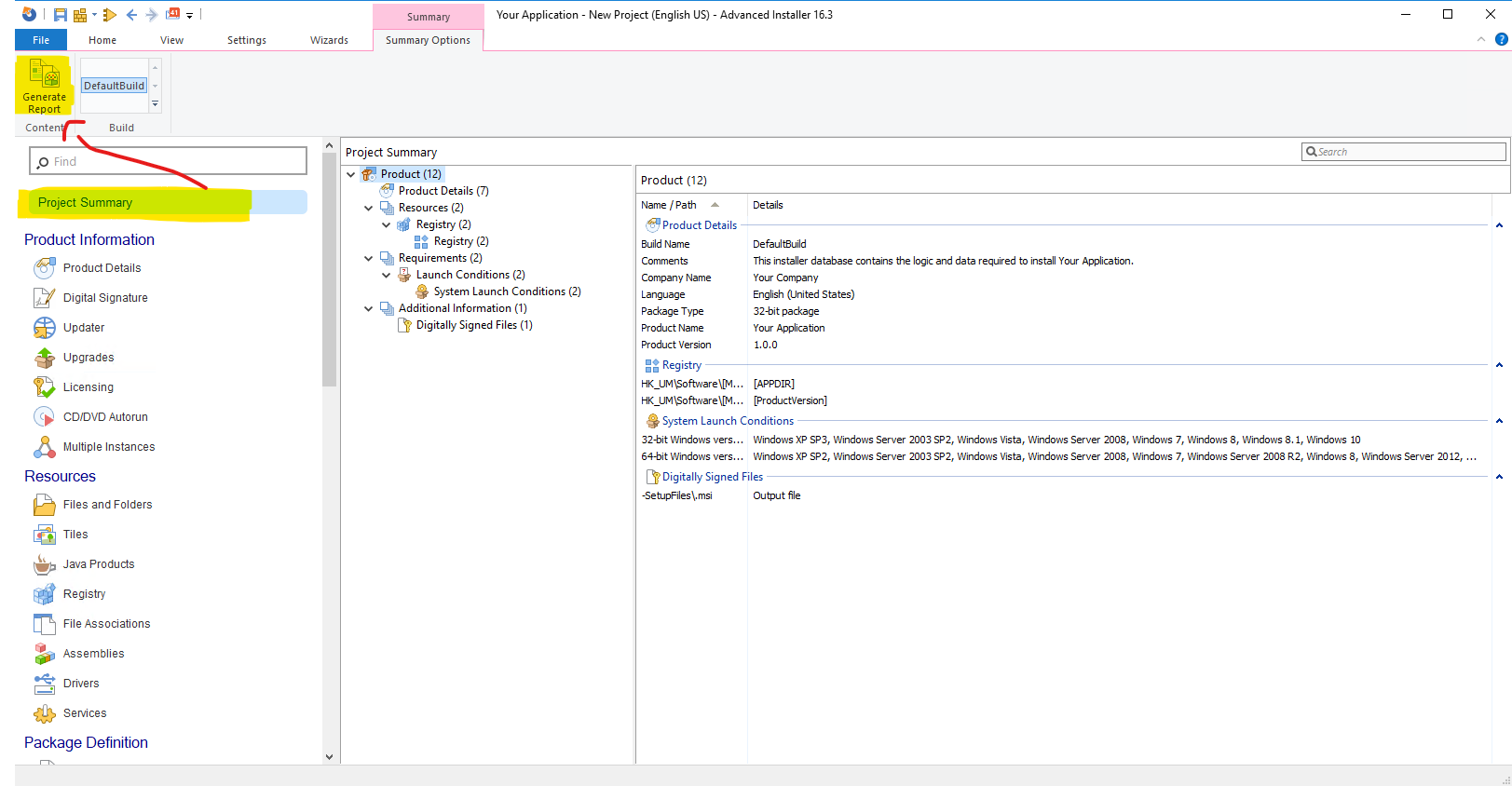Switch to the Wizards ribbon tab
Viewport: 1512px width, 786px height.
coord(329,40)
